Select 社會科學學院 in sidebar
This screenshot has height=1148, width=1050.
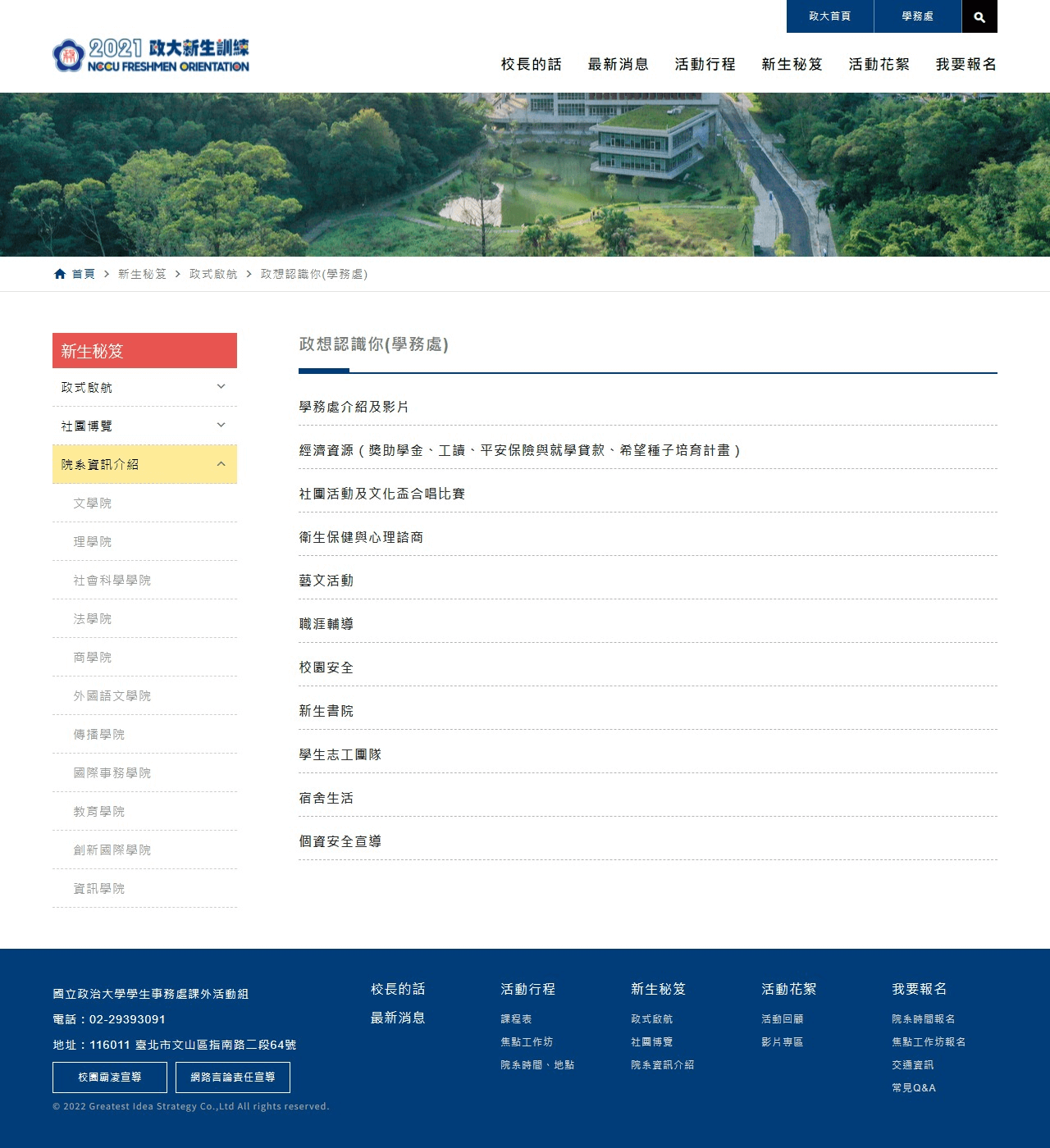pos(144,580)
